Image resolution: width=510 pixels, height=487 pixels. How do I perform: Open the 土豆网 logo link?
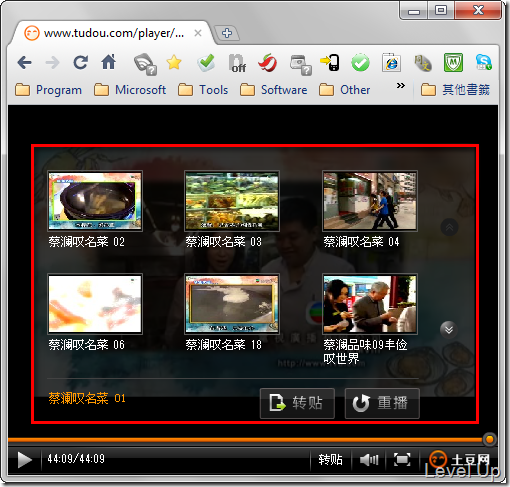pos(460,460)
